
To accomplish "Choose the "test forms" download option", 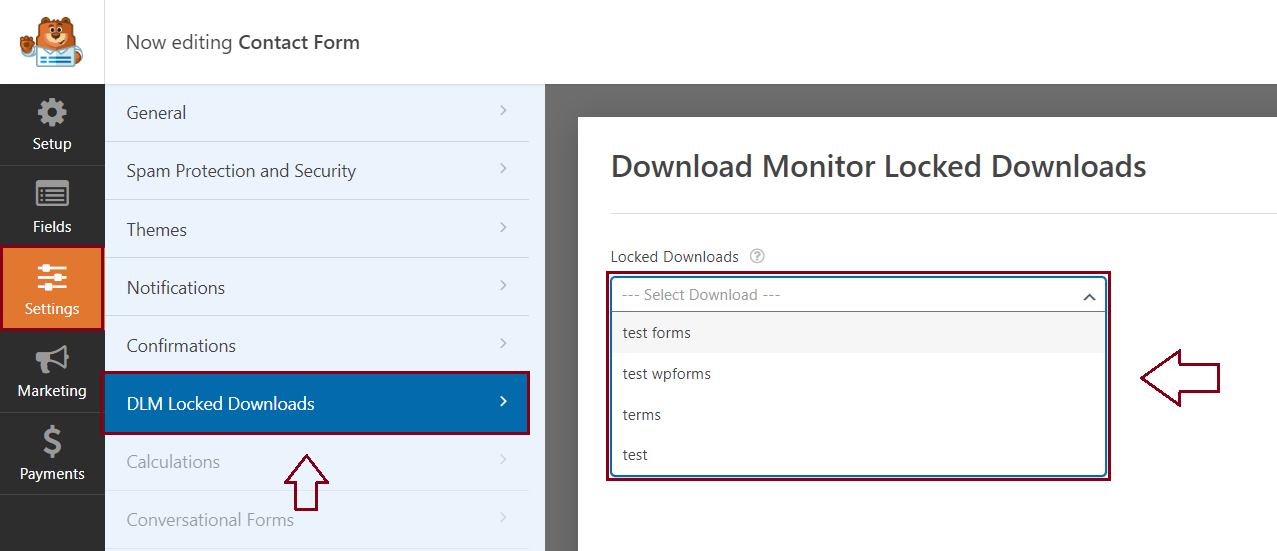I will [x=858, y=332].
